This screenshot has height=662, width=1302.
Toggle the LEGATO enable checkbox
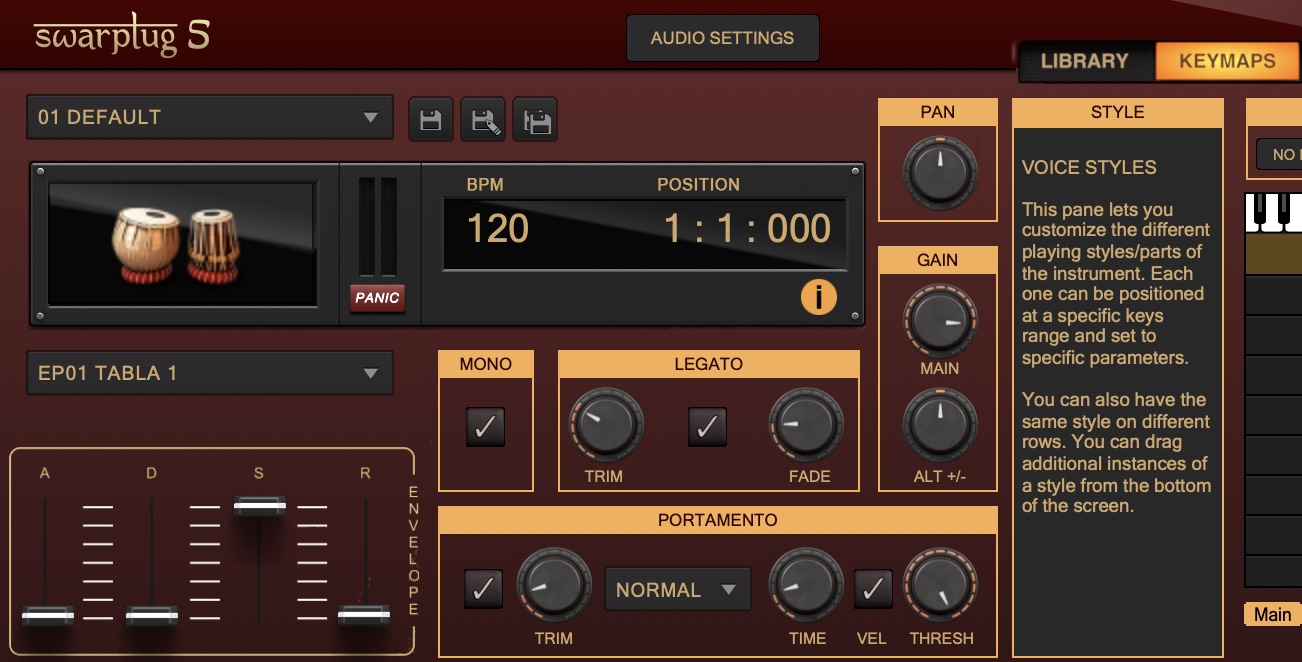(707, 427)
